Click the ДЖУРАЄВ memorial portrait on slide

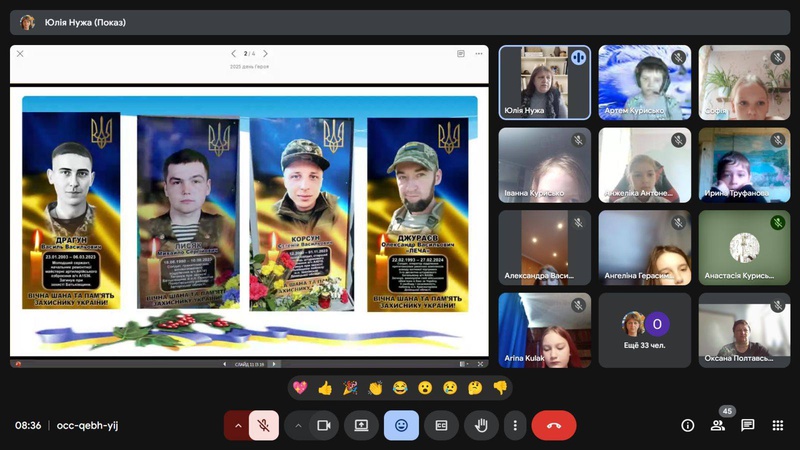[x=418, y=214]
